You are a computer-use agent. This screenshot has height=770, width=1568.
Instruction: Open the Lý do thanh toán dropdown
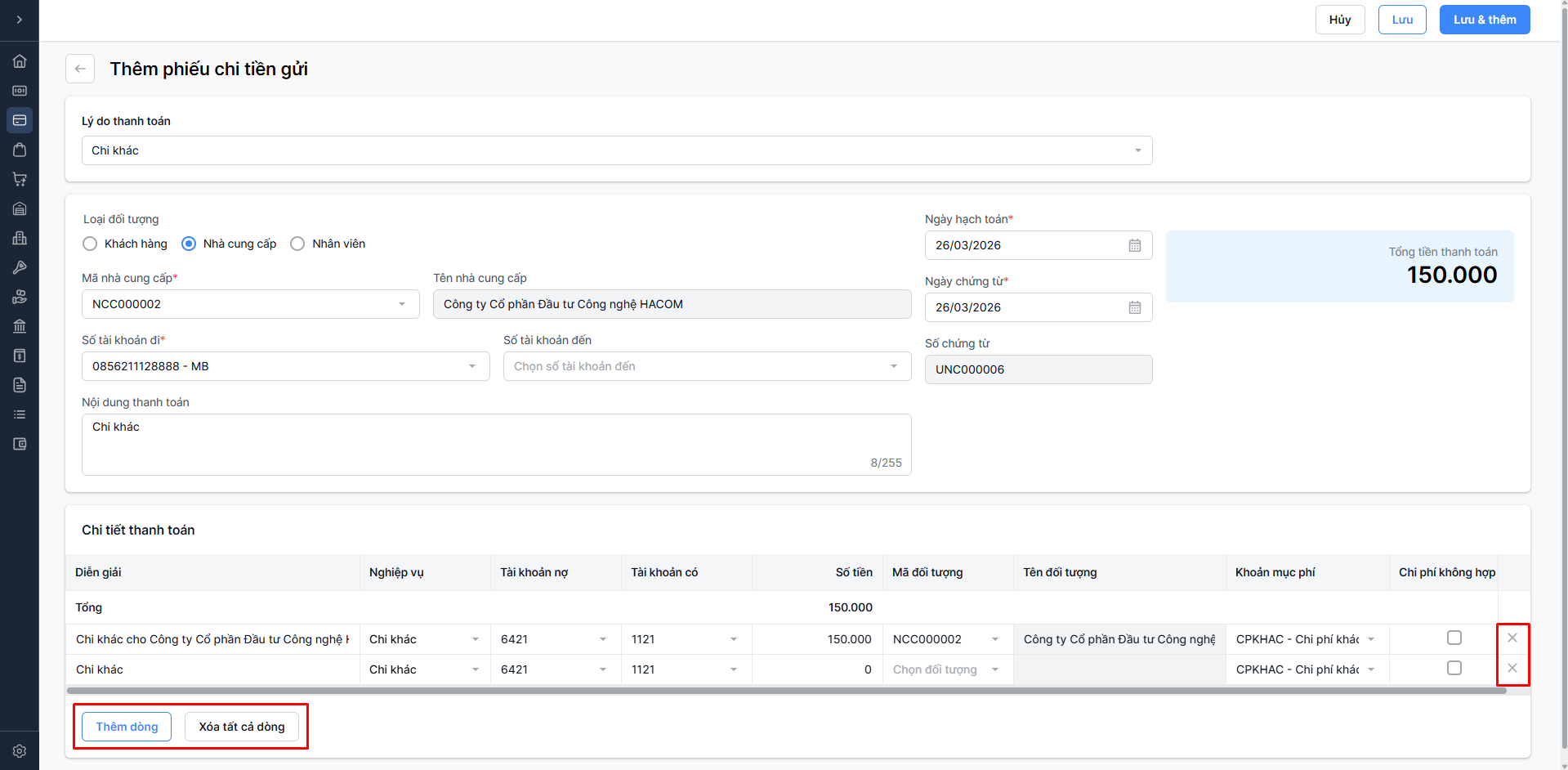point(616,150)
